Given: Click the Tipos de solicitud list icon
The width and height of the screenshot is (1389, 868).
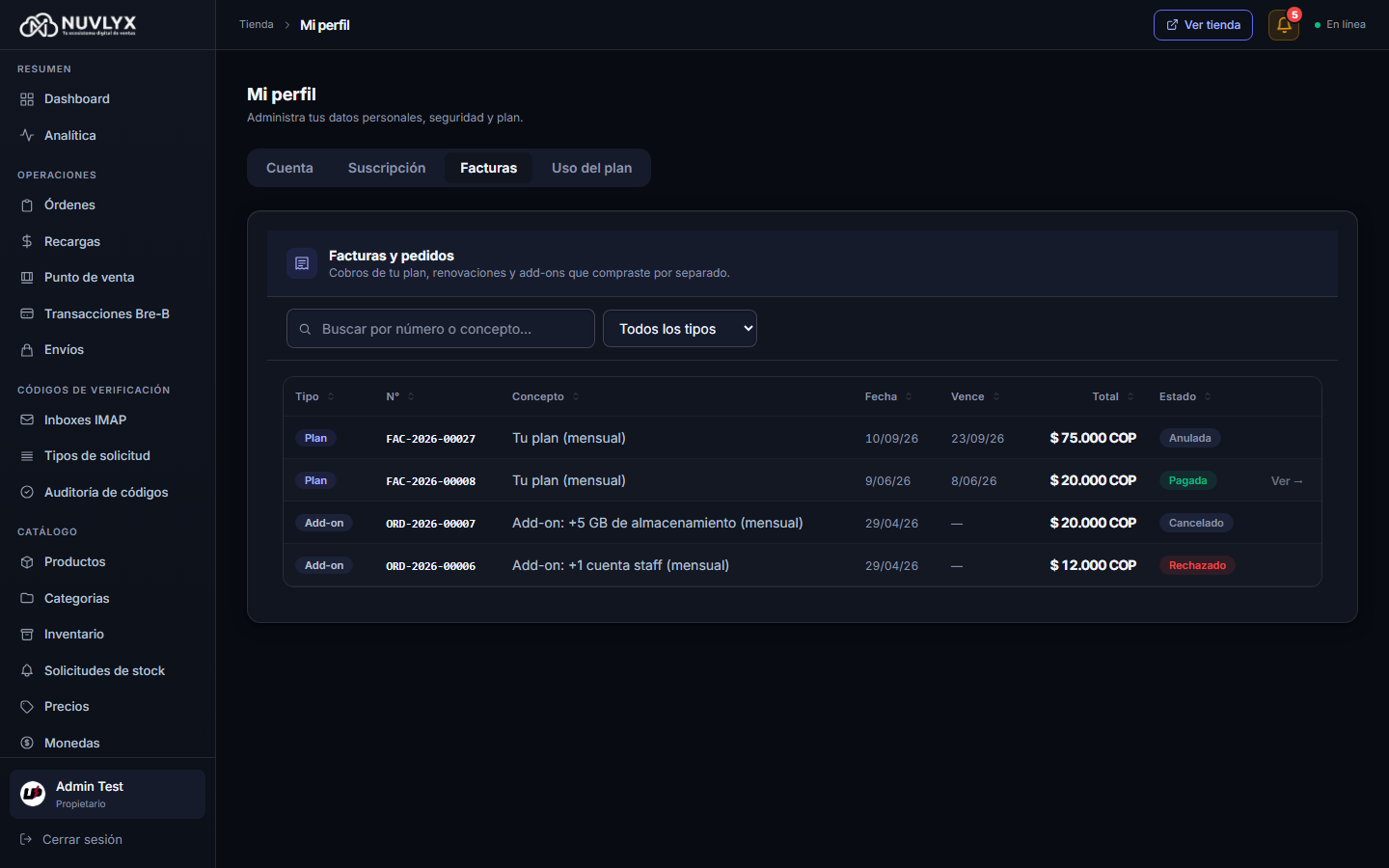Looking at the screenshot, I should 27,456.
